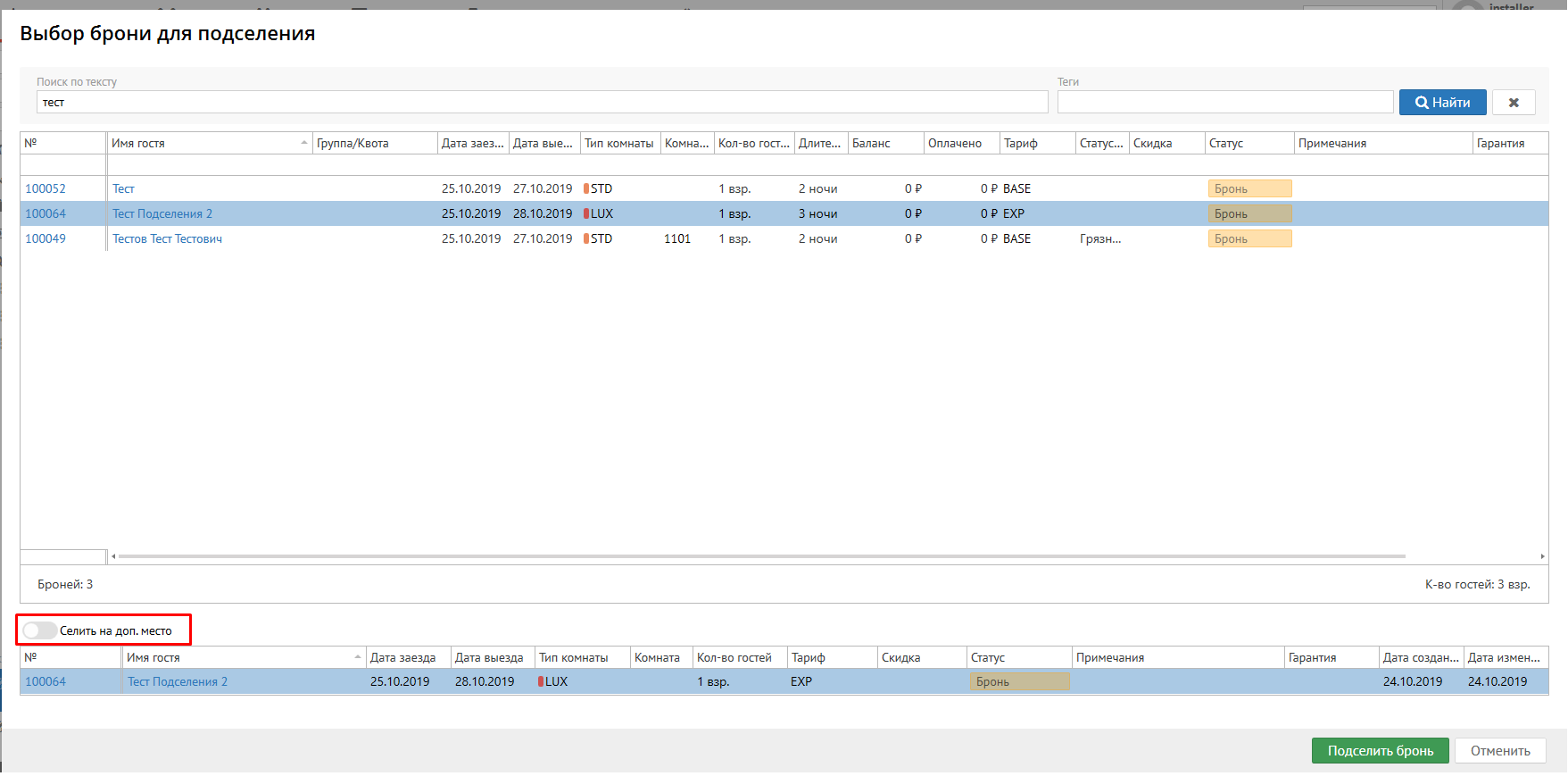
Task: Click sort arrow in lower Имя гостя header
Action: coord(358,657)
